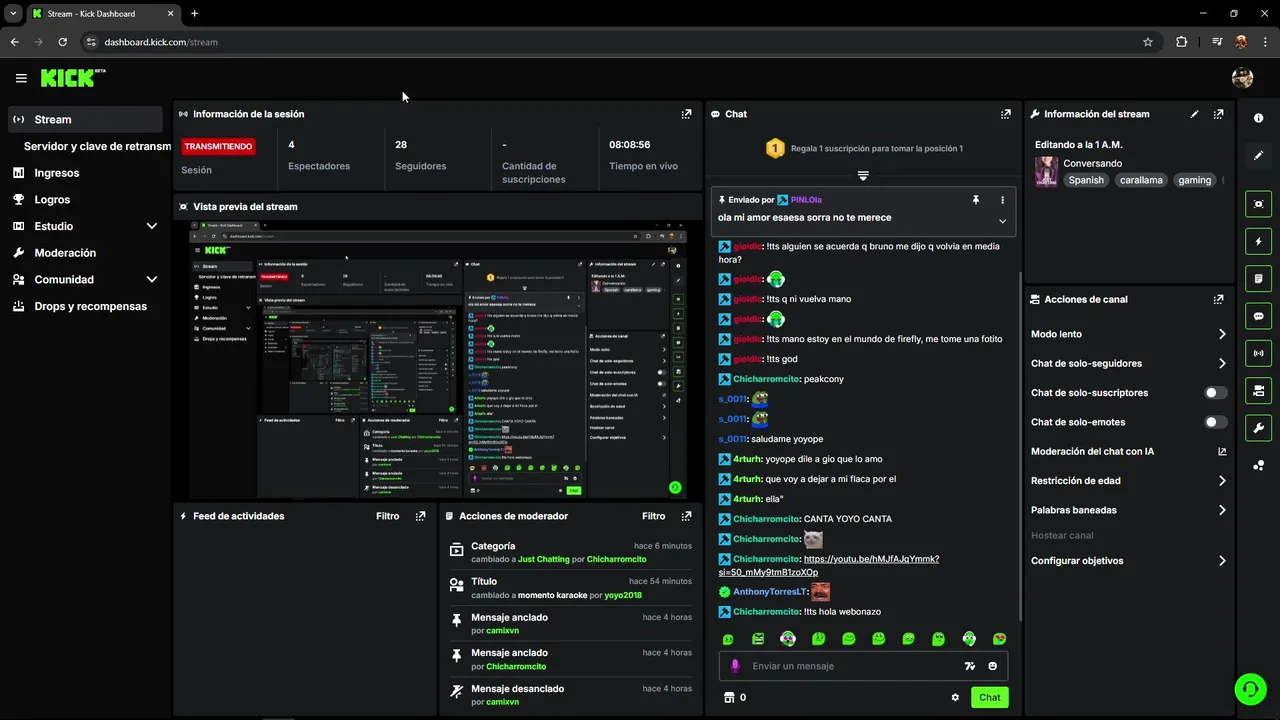Click the Kick logo
Screen dimensions: 1280x720
(73, 78)
